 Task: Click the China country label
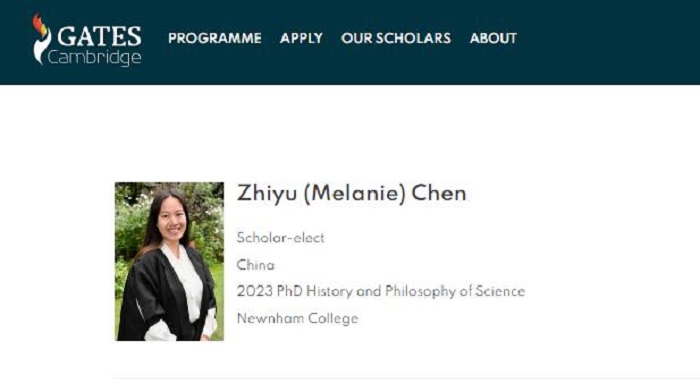pyautogui.click(x=255, y=265)
